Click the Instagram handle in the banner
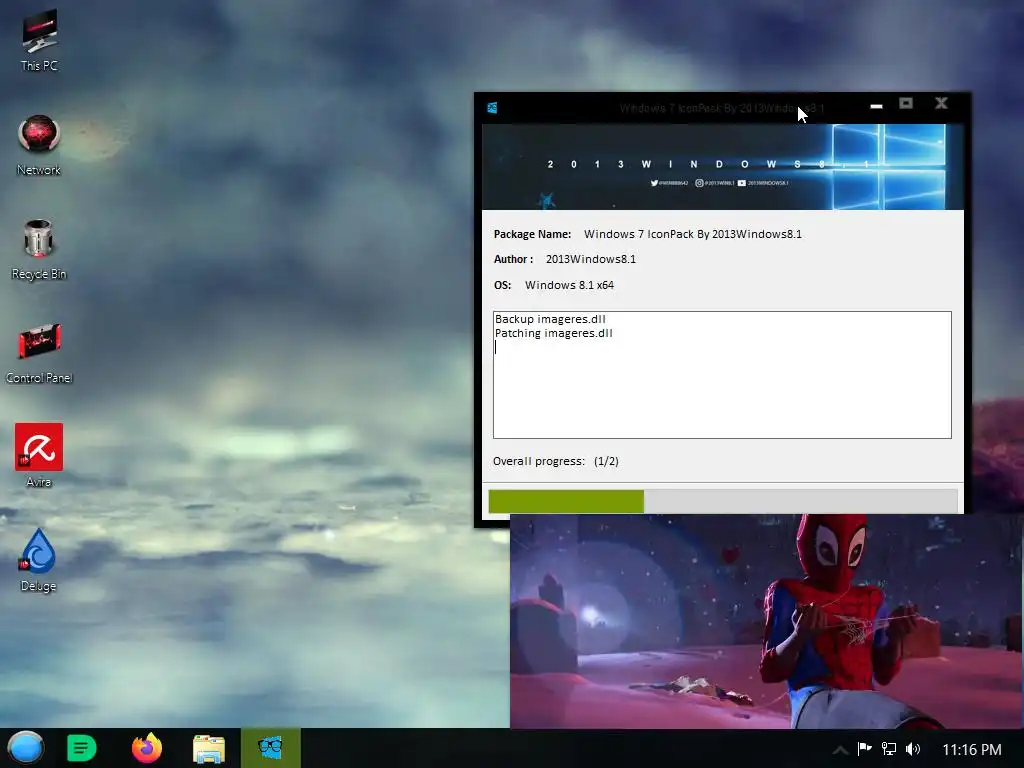 pyautogui.click(x=714, y=183)
